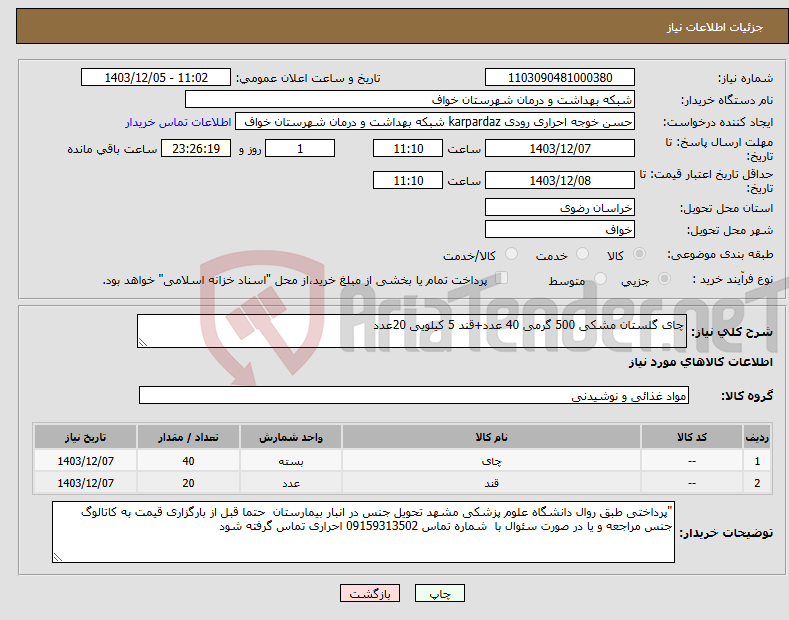This screenshot has width=789, height=620.
Task: Click the توضیحات خریدار text area
Action: tap(363, 532)
